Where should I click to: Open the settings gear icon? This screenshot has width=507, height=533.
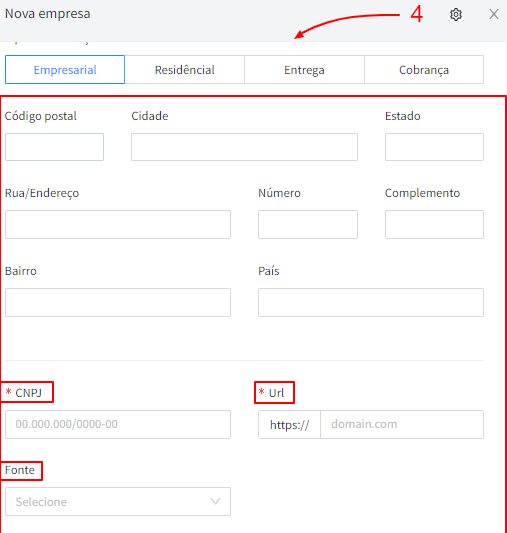pos(456,14)
